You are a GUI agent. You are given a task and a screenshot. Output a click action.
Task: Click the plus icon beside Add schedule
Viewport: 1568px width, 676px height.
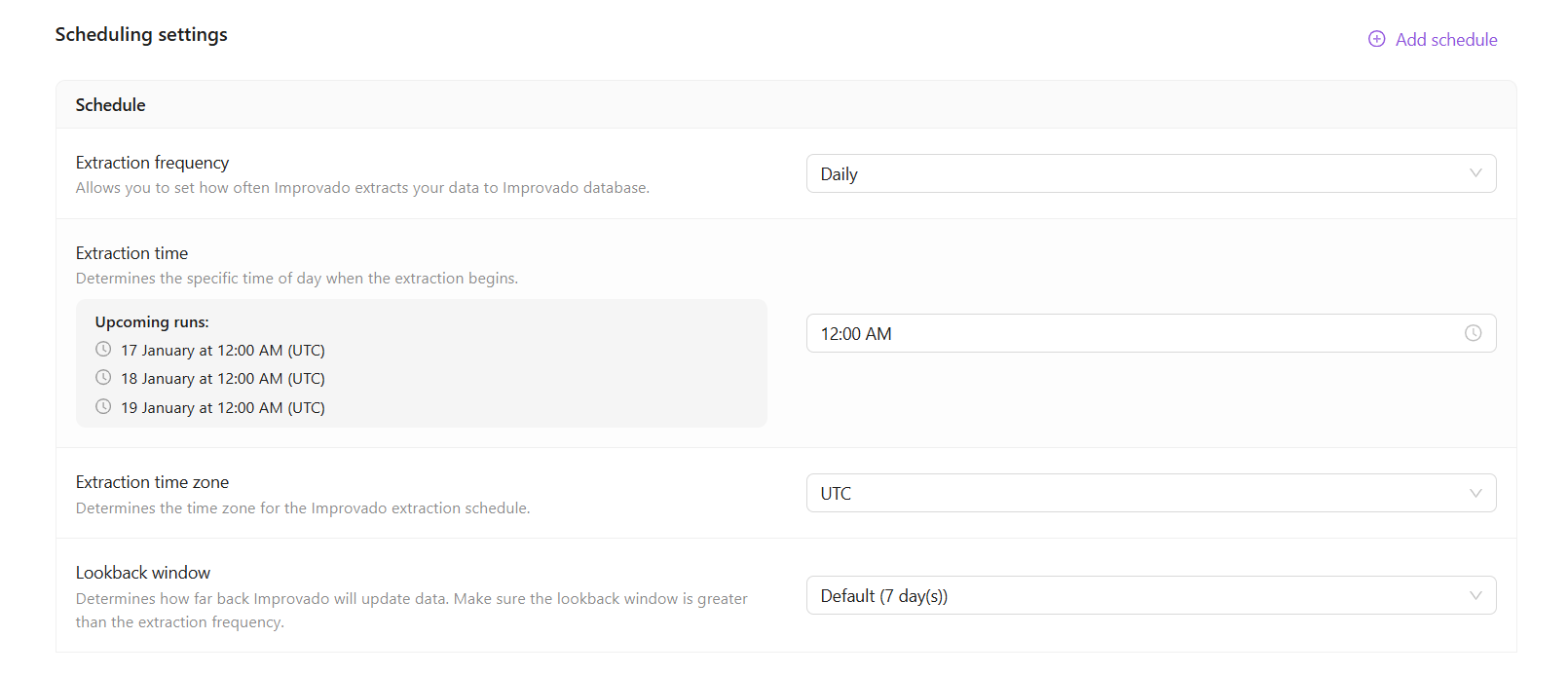pos(1376,39)
